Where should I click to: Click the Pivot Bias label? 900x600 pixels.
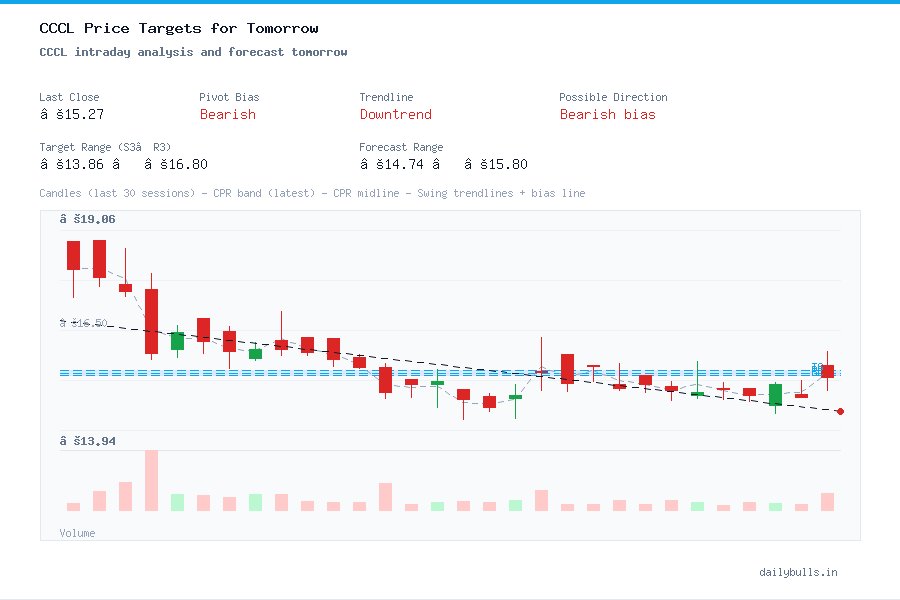(229, 97)
